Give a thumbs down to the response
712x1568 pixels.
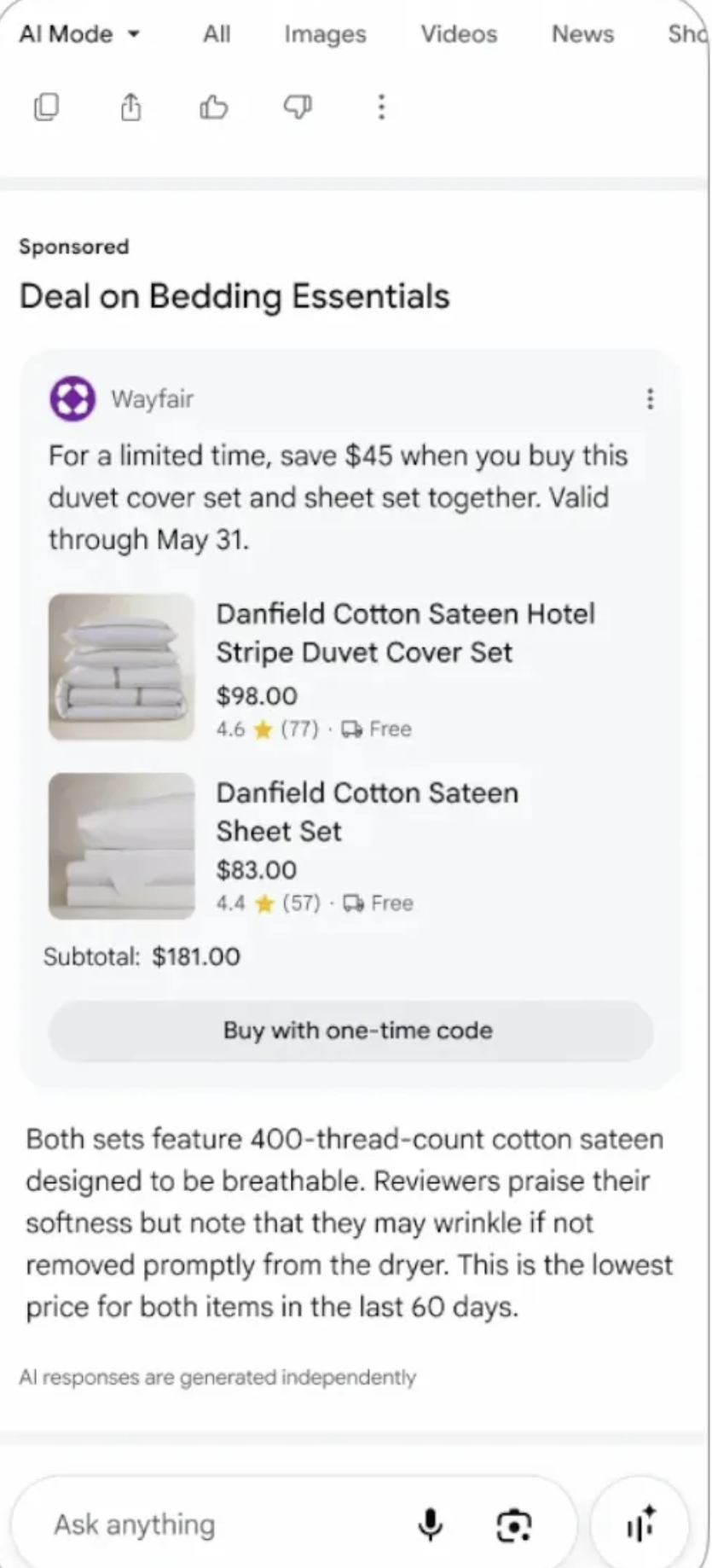[297, 107]
